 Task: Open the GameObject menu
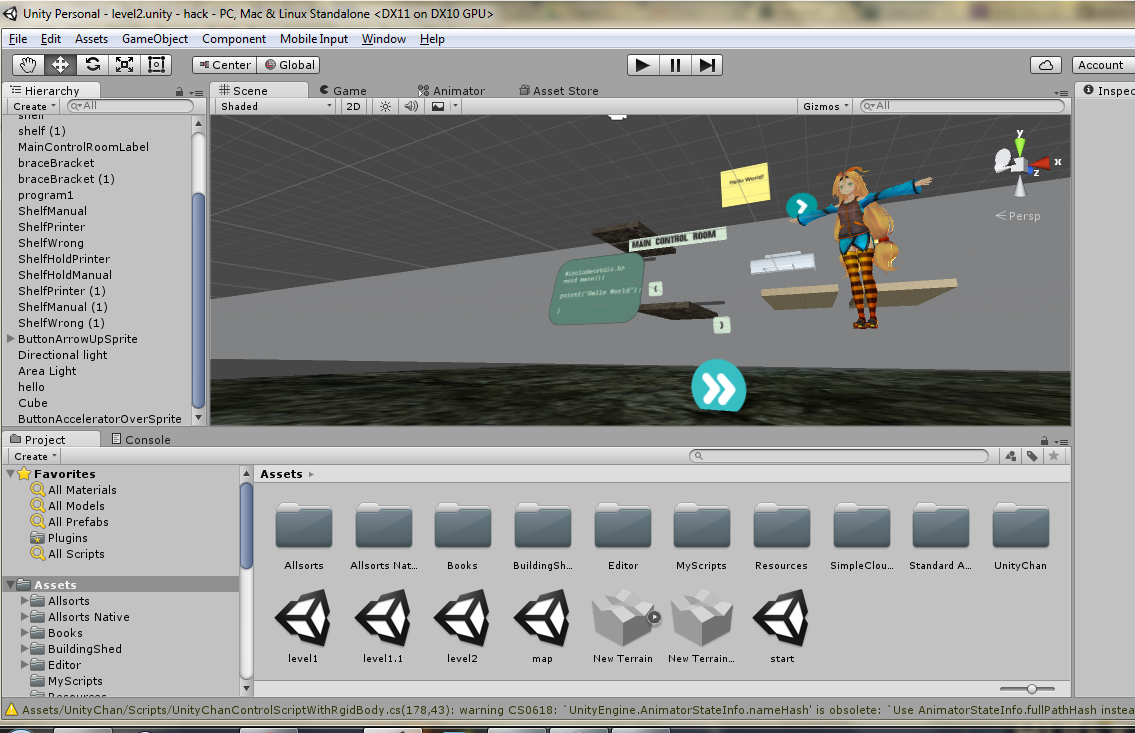[x=155, y=39]
